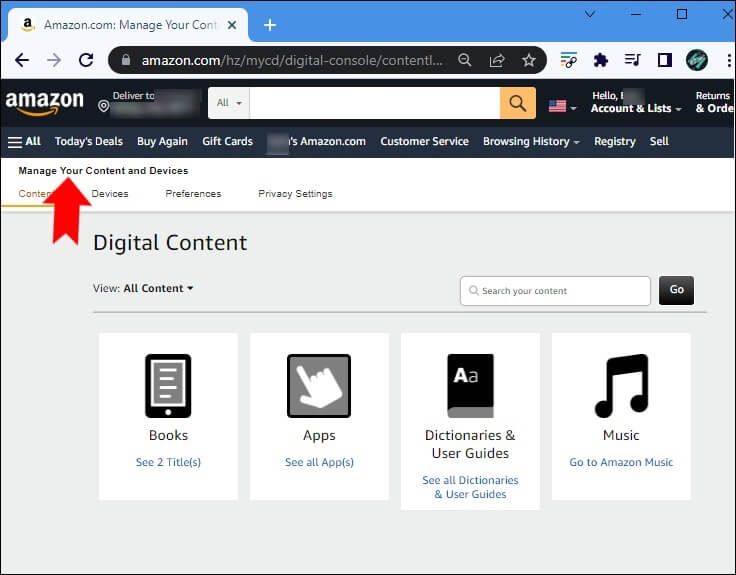This screenshot has width=736, height=575.
Task: Expand the Browsing History dropdown
Action: pyautogui.click(x=531, y=141)
